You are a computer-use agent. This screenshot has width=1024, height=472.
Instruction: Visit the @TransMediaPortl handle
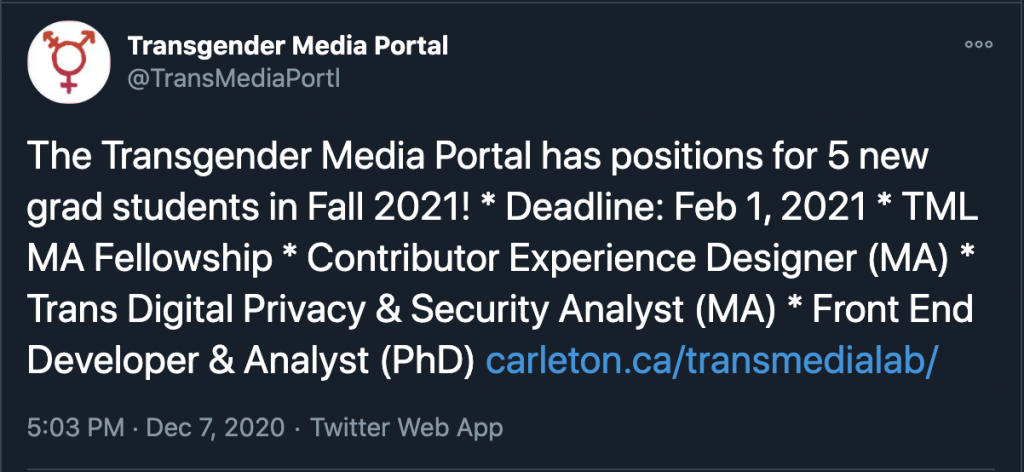click(233, 79)
